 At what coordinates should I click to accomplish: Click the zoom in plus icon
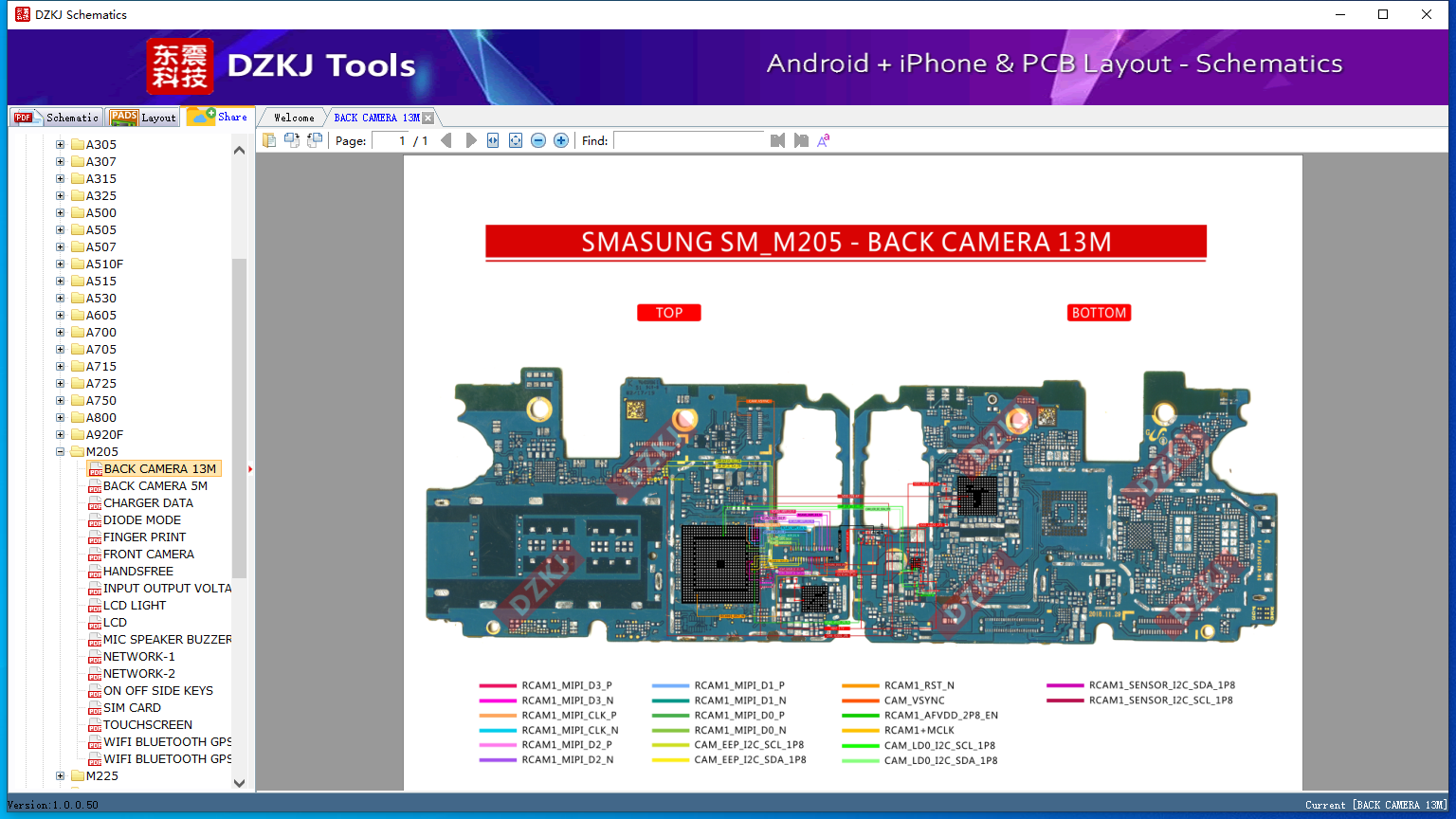point(561,140)
